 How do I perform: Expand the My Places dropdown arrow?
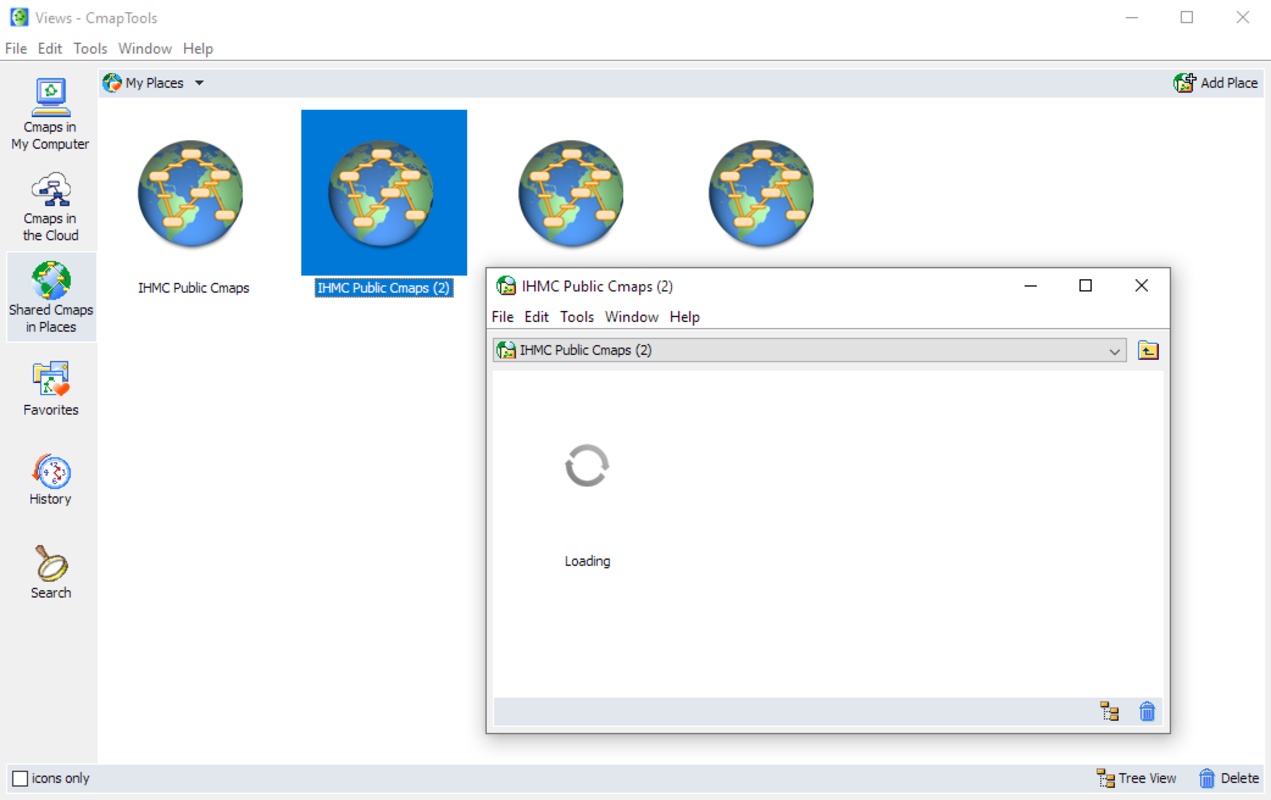(199, 83)
